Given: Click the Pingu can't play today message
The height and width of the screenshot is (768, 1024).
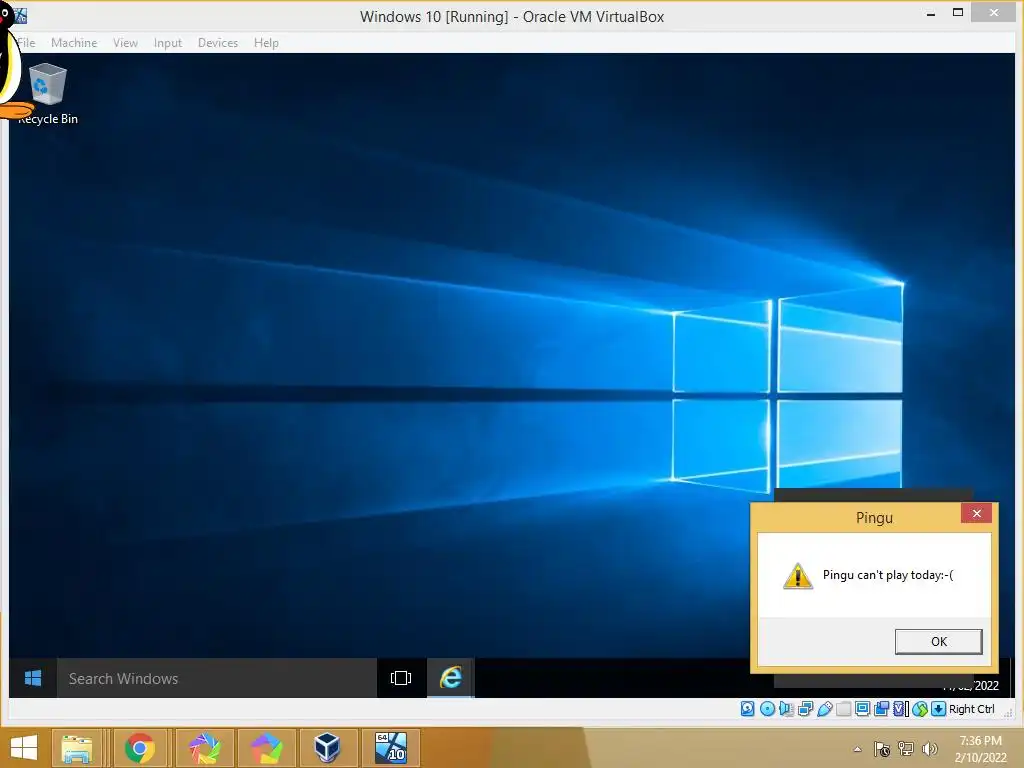Looking at the screenshot, I should pos(888,575).
